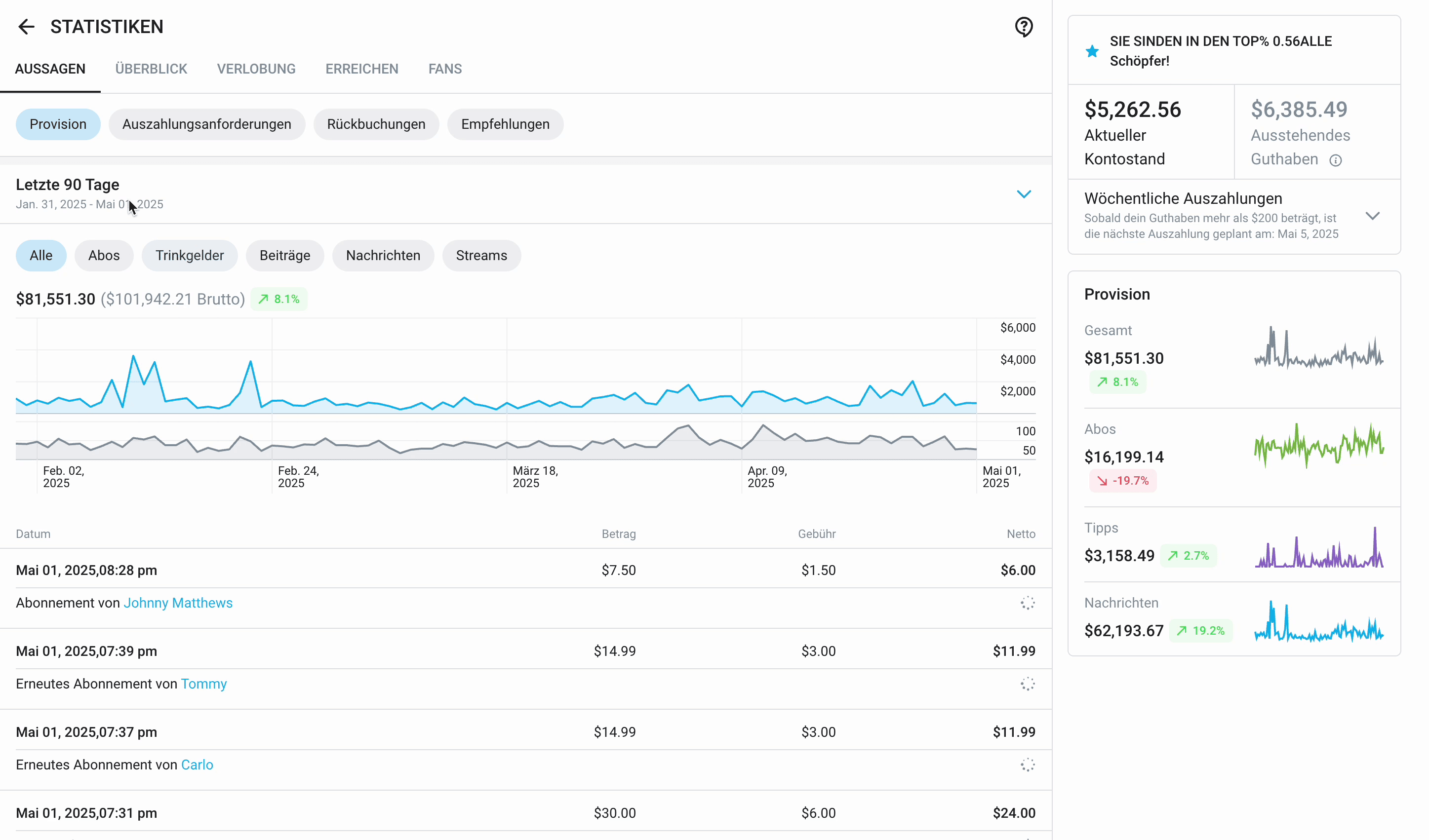Click the Abos green sparkline chart
Image resolution: width=1429 pixels, height=840 pixels.
pos(1318,445)
